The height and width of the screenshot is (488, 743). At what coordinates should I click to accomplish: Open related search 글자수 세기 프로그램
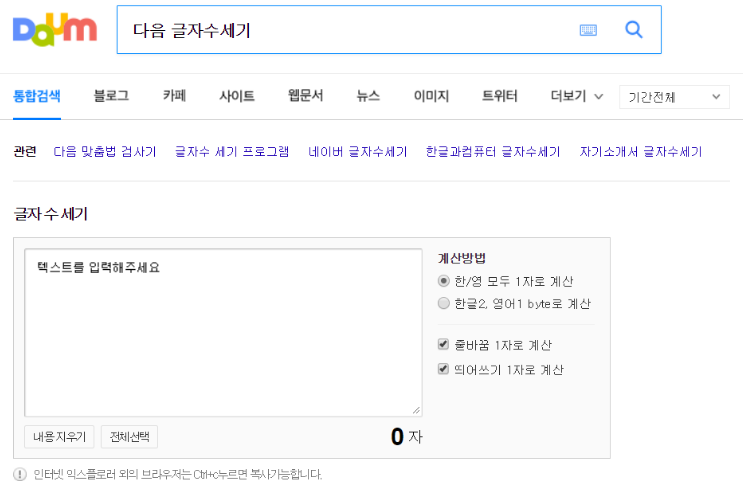coord(232,152)
